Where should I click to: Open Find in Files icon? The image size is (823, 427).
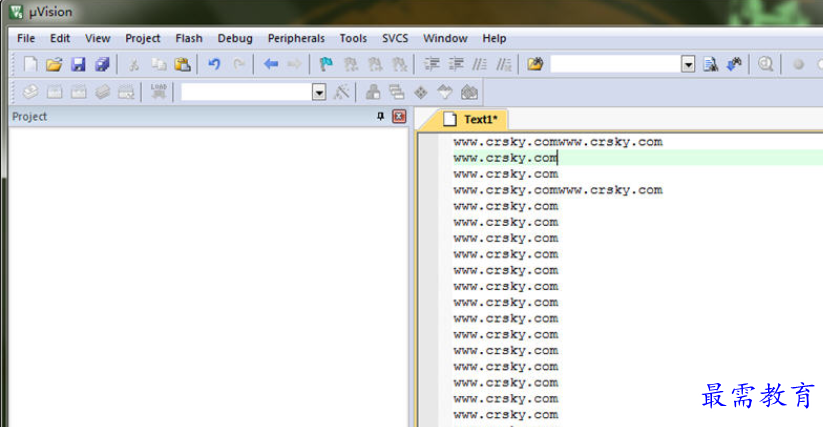(x=535, y=65)
